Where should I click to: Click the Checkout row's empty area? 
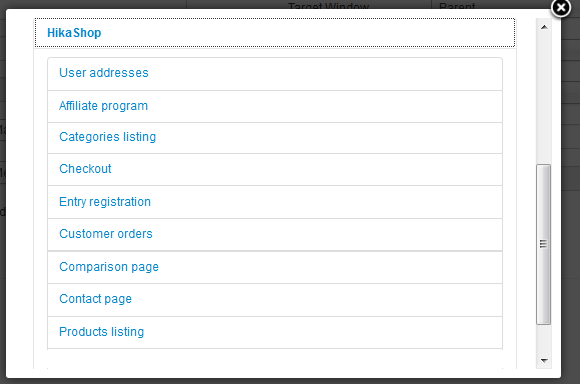click(307, 169)
